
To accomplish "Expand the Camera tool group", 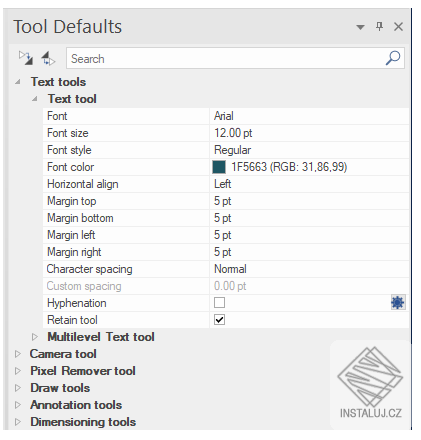I will [18, 354].
